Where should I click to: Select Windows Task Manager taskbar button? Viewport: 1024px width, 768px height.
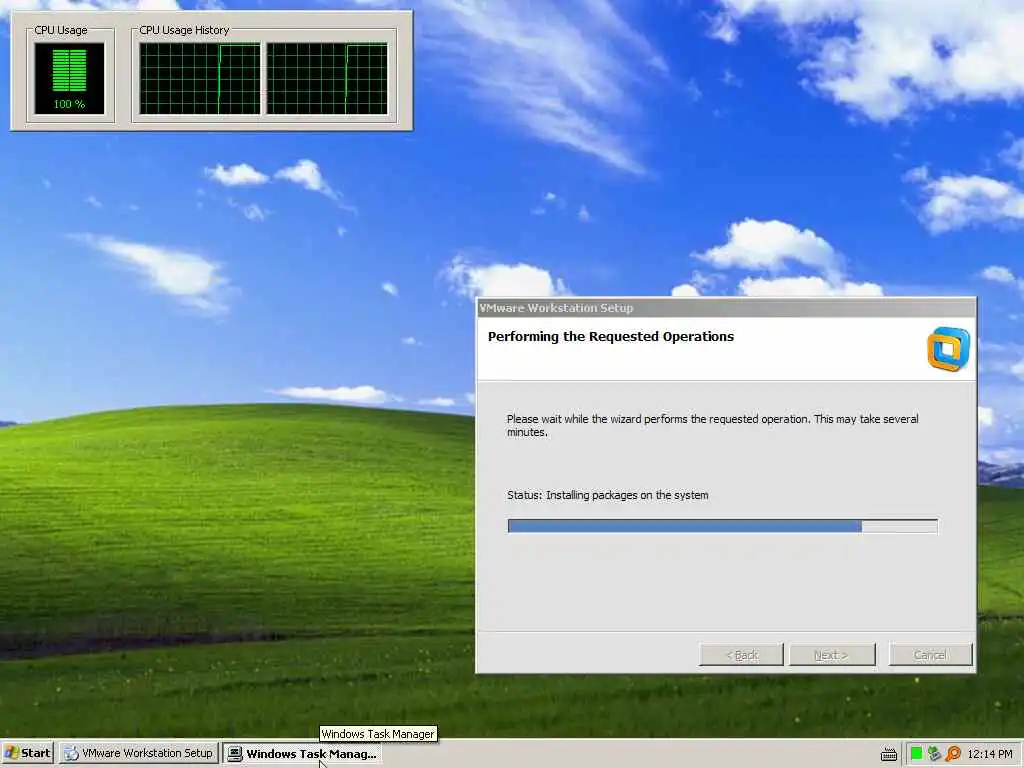pos(302,753)
